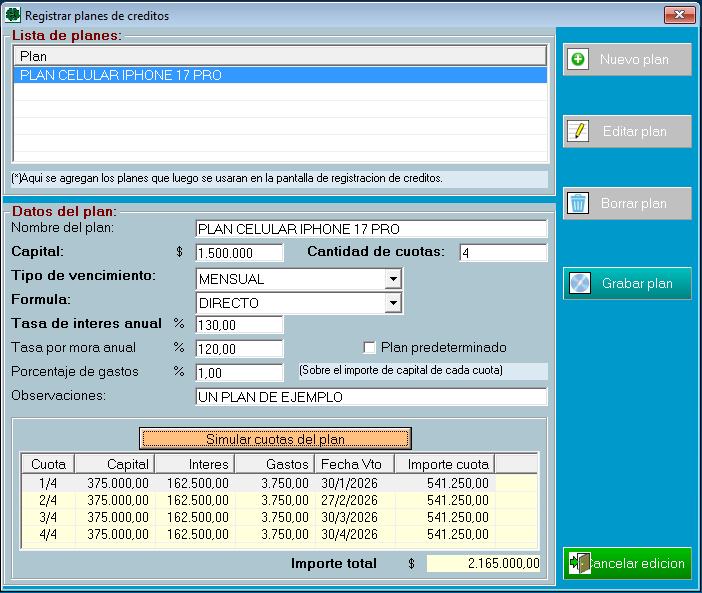The image size is (702, 593).
Task: Click the Tasa por mora anual field
Action: [239, 349]
